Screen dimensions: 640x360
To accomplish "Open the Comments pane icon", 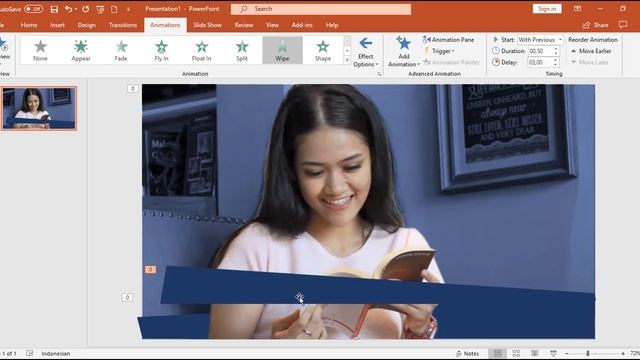I will click(x=623, y=25).
